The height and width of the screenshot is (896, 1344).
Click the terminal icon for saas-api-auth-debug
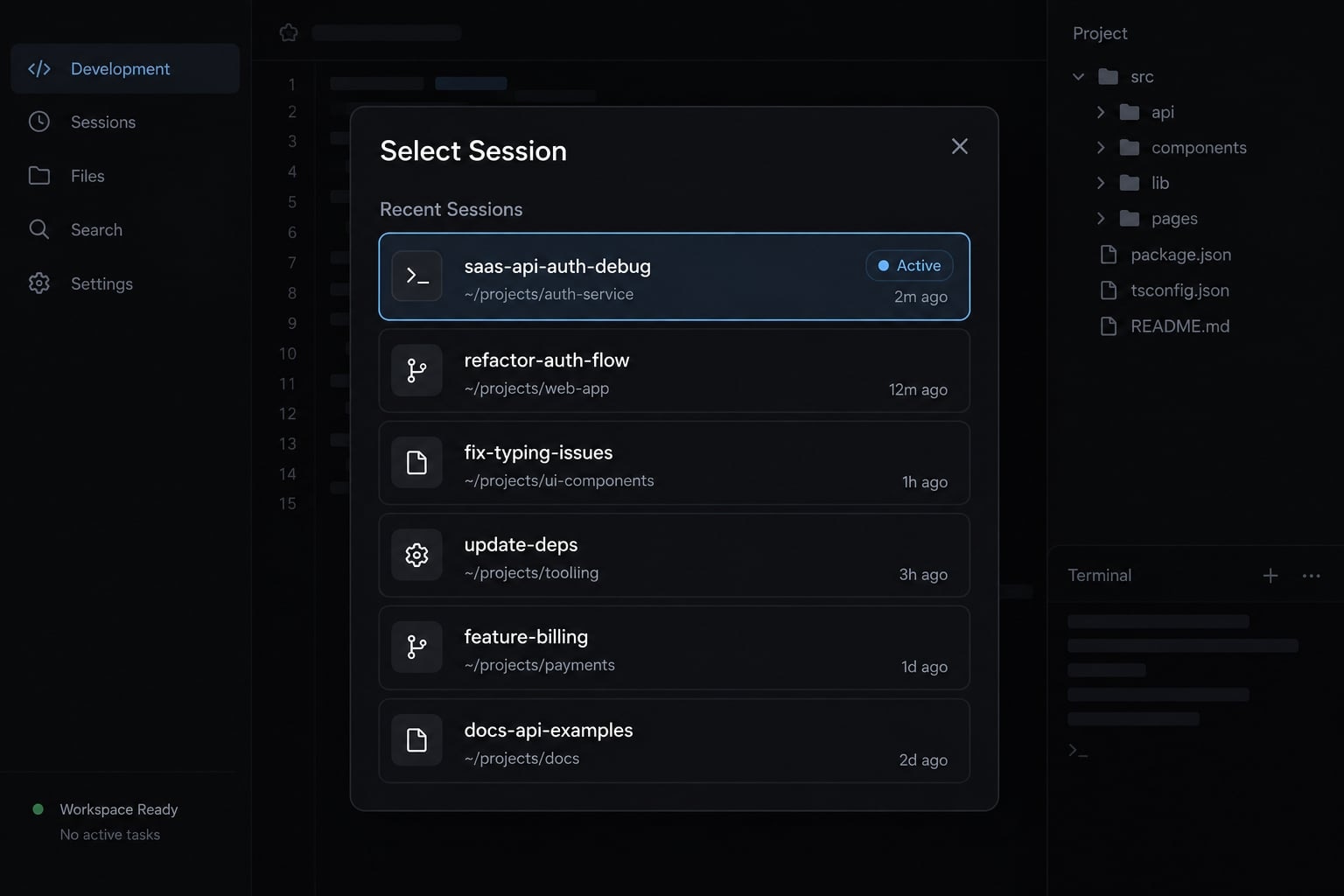[x=417, y=276]
